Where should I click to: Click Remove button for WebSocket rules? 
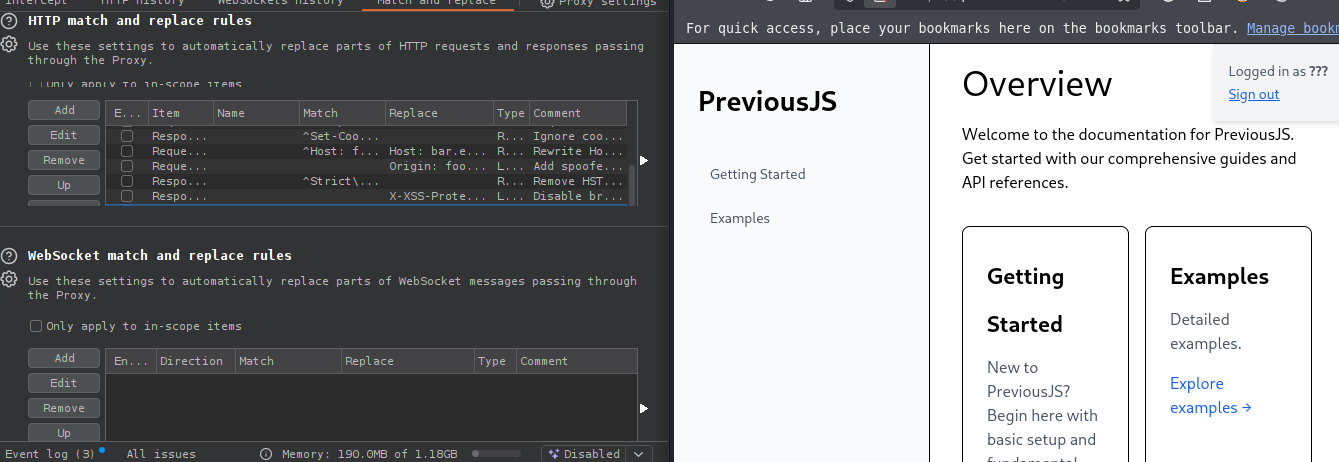pos(64,408)
